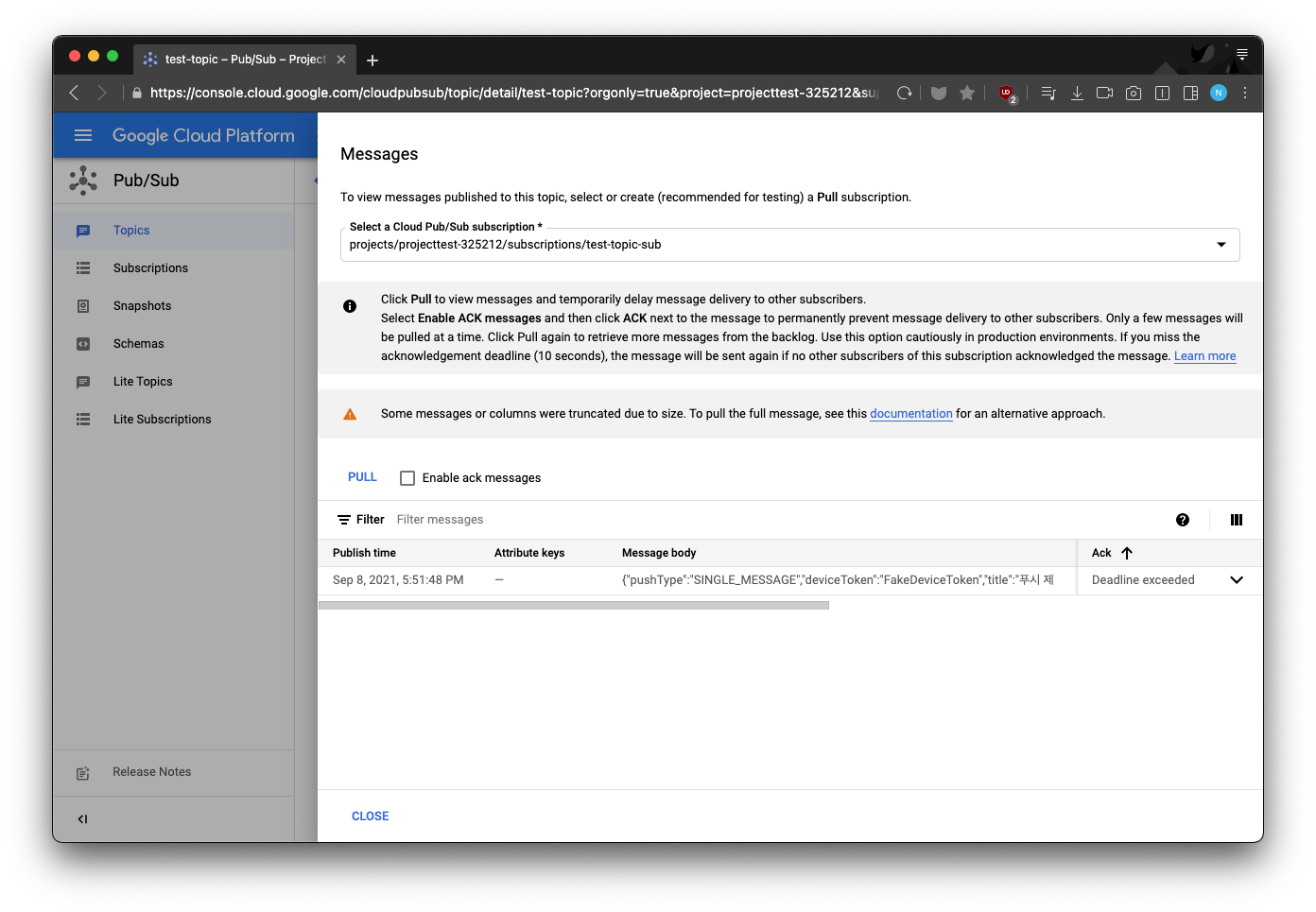The height and width of the screenshot is (912, 1316).
Task: Open the Google Cloud hamburger navigation menu
Action: pyautogui.click(x=83, y=135)
